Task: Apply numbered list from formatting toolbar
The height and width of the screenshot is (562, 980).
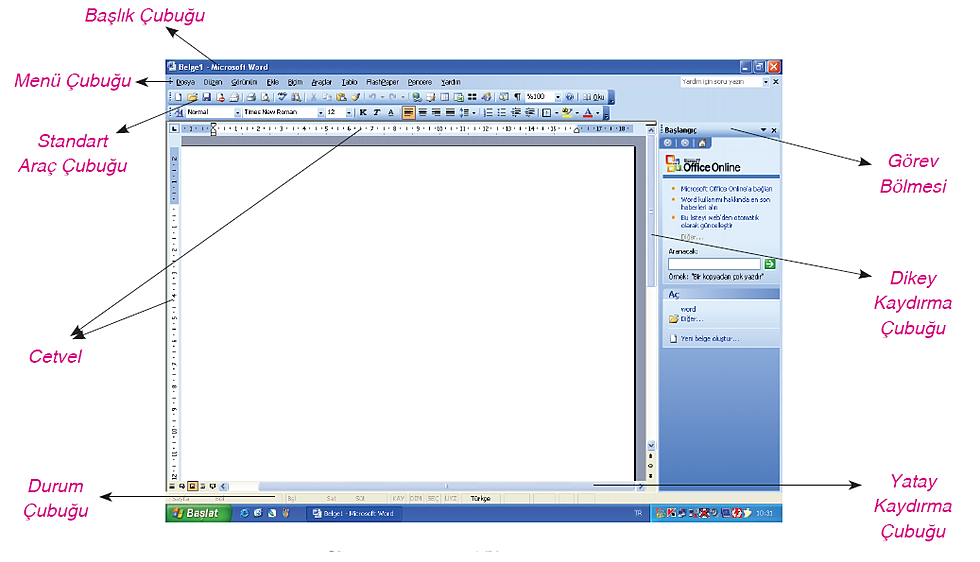Action: click(x=488, y=113)
